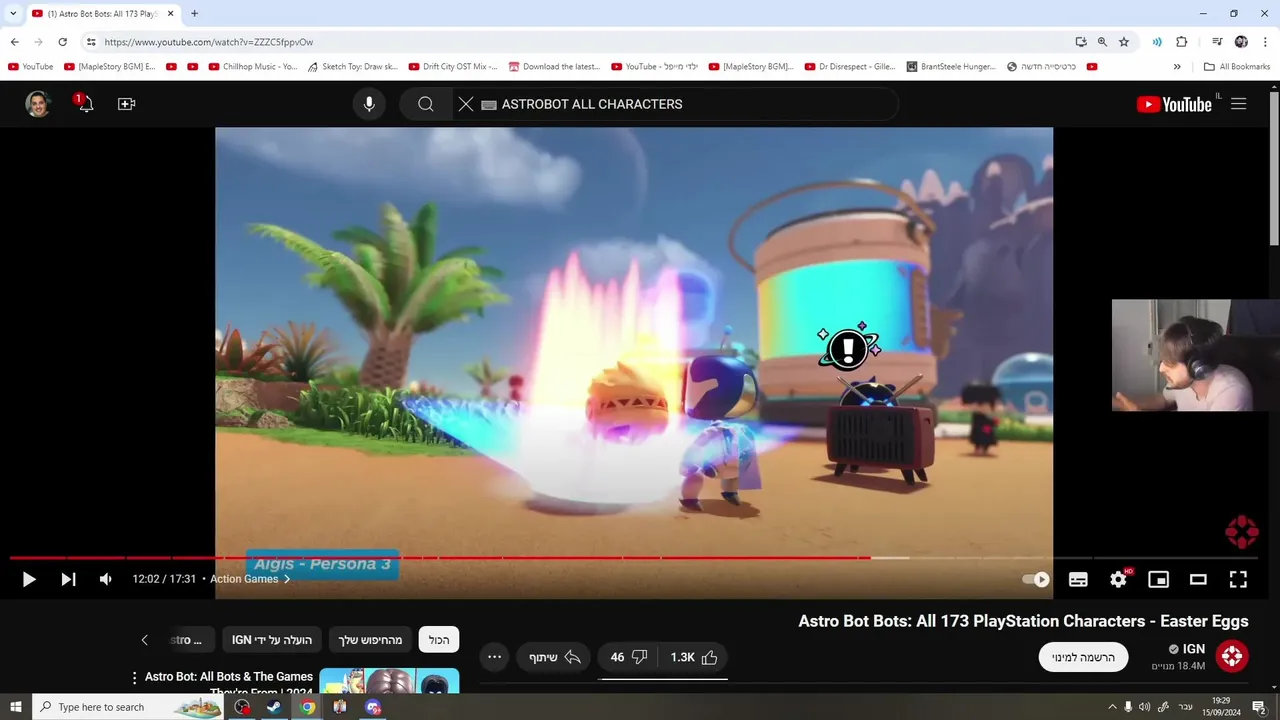Open the Sketch Toy bookmark
This screenshot has width=1280, height=720.
352,67
